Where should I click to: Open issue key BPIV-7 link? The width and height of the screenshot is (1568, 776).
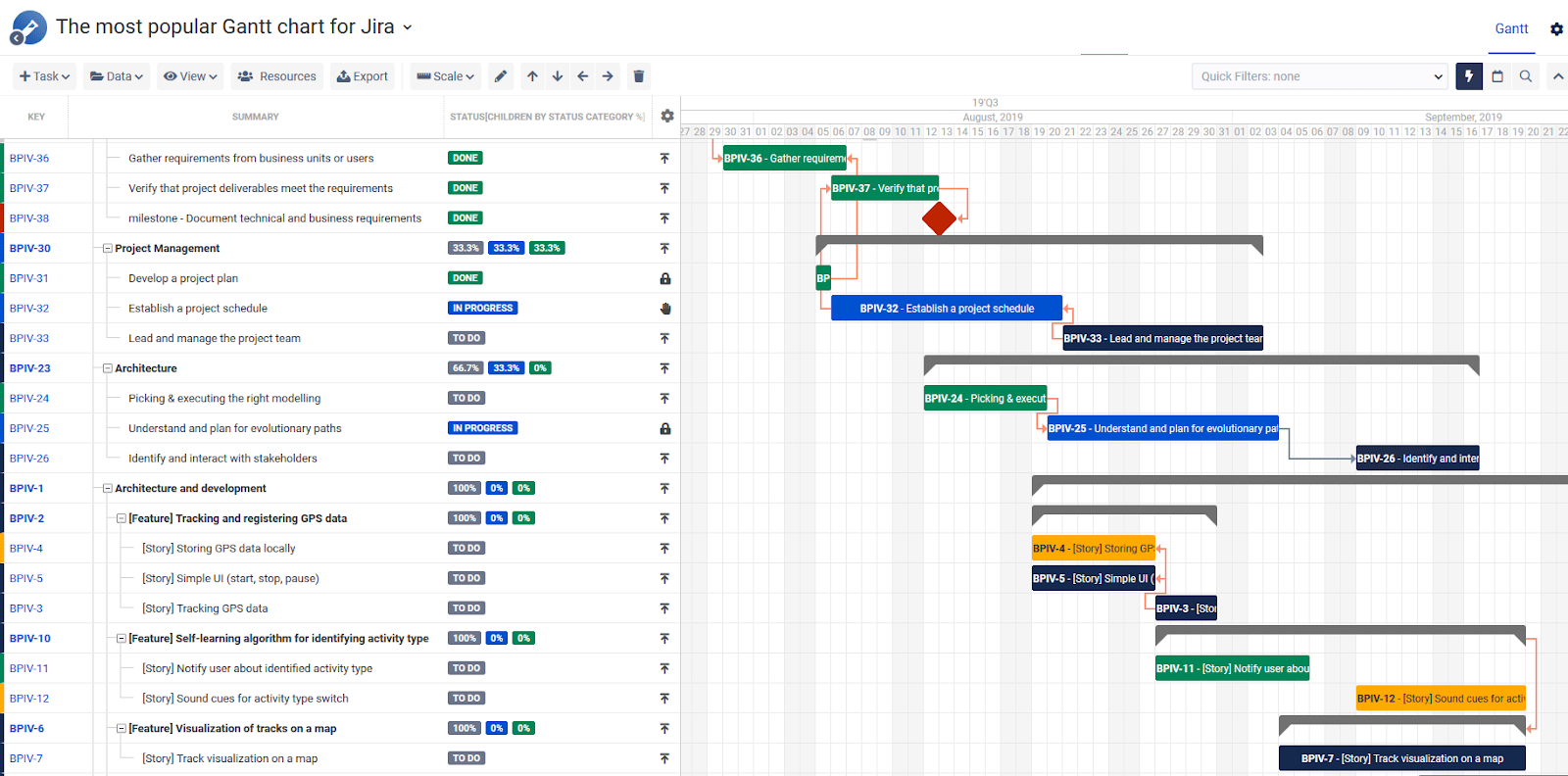pyautogui.click(x=26, y=758)
